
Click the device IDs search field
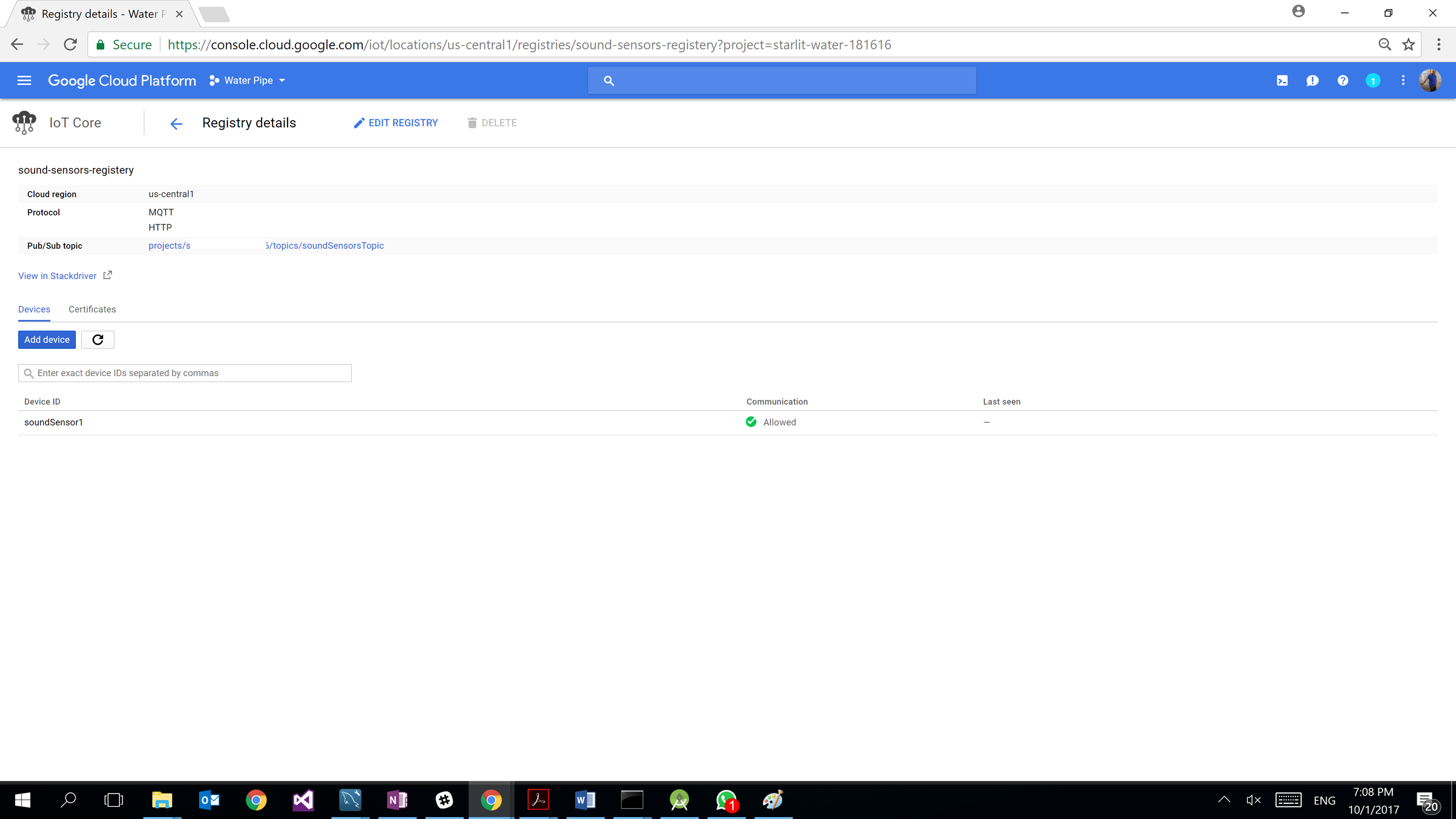tap(185, 373)
